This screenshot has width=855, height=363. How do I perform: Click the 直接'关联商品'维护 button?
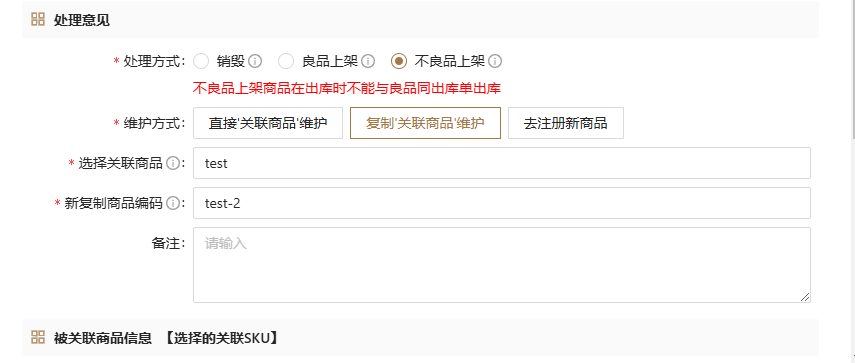[x=268, y=123]
